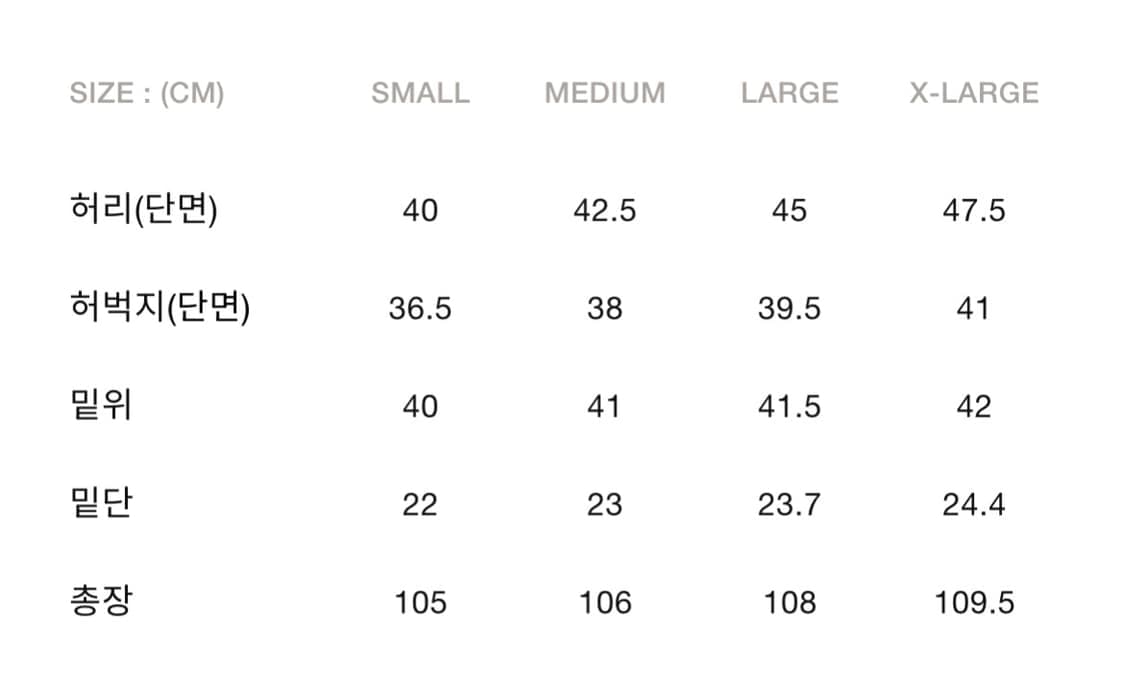Screen dimensions: 1125x682
Task: Click the 허리(단면) row label
Action: click(144, 210)
